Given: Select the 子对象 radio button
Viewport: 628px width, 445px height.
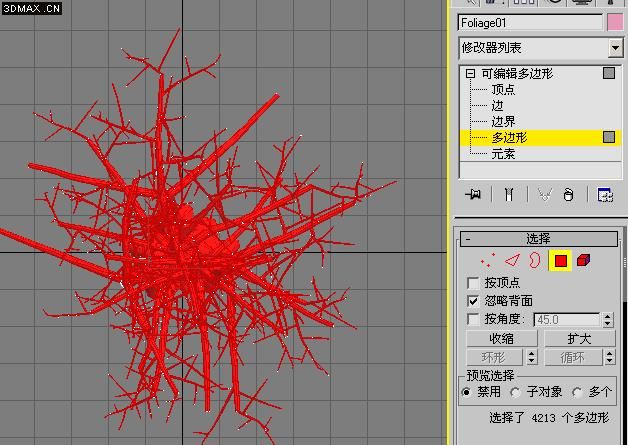Looking at the screenshot, I should click(515, 392).
